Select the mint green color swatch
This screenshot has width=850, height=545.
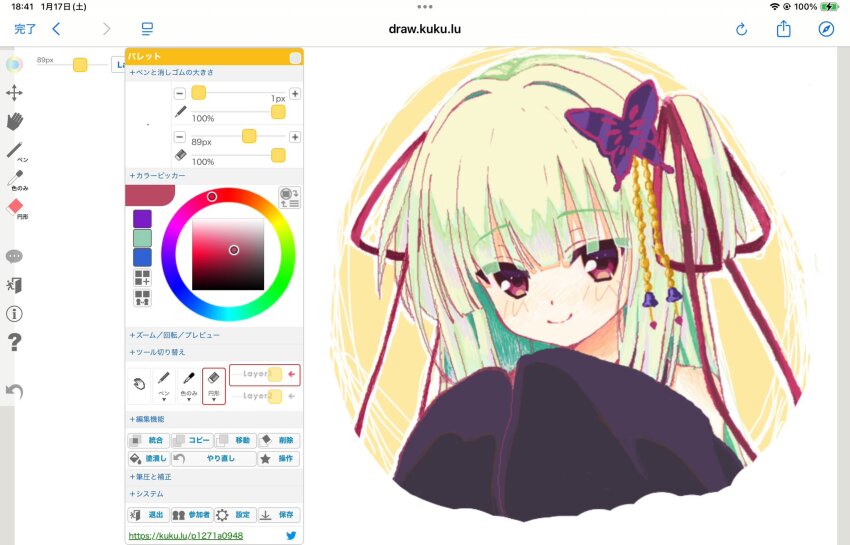142,238
